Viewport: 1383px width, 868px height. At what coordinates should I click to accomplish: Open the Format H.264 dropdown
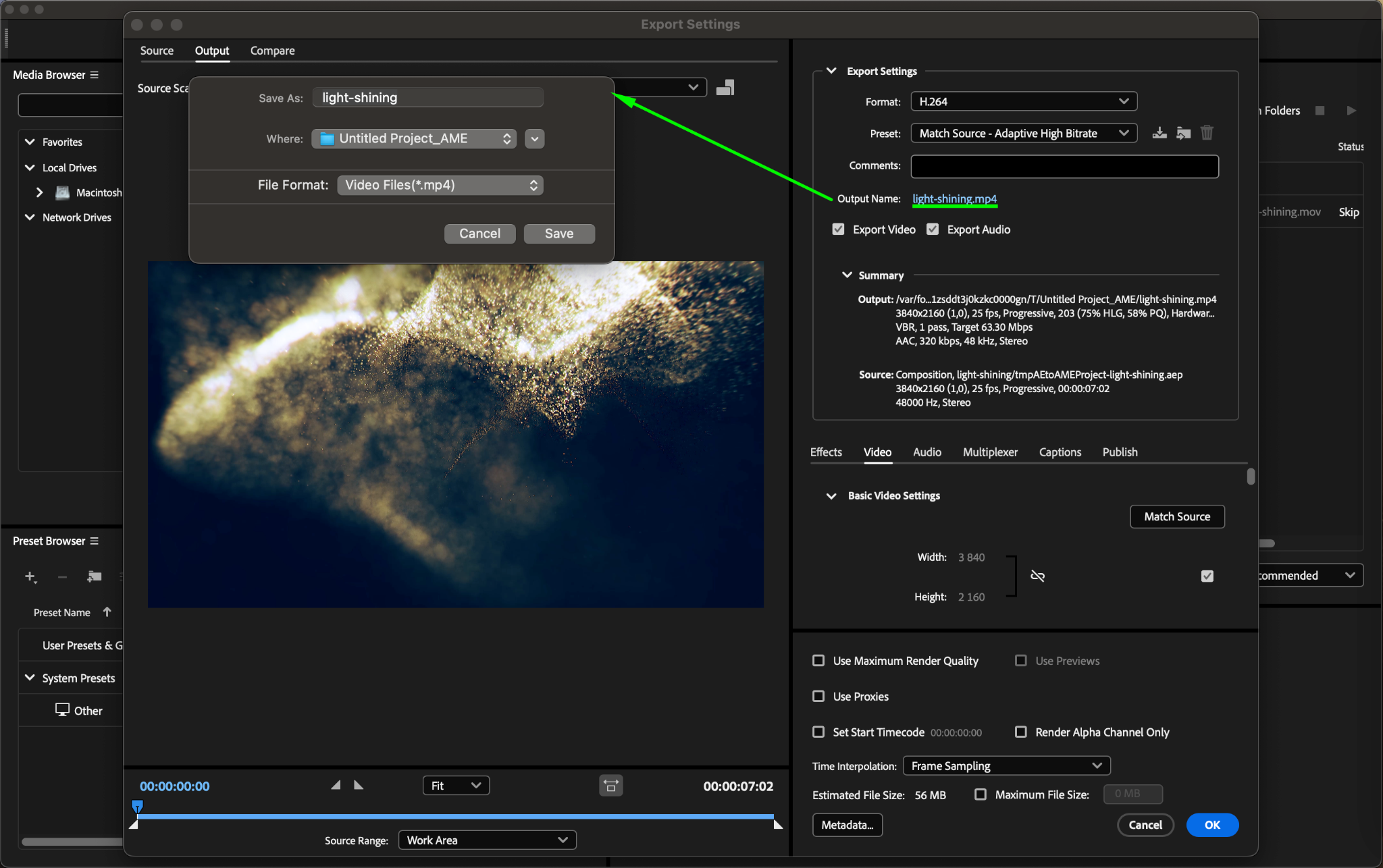tap(1023, 101)
